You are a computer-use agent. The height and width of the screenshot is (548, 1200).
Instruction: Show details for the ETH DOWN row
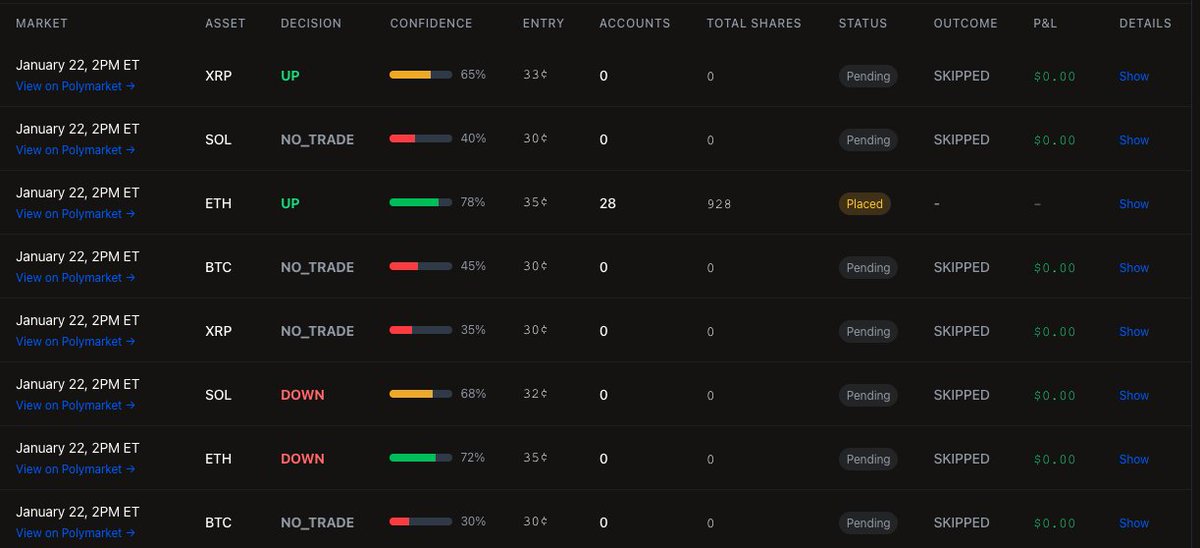tap(1134, 460)
